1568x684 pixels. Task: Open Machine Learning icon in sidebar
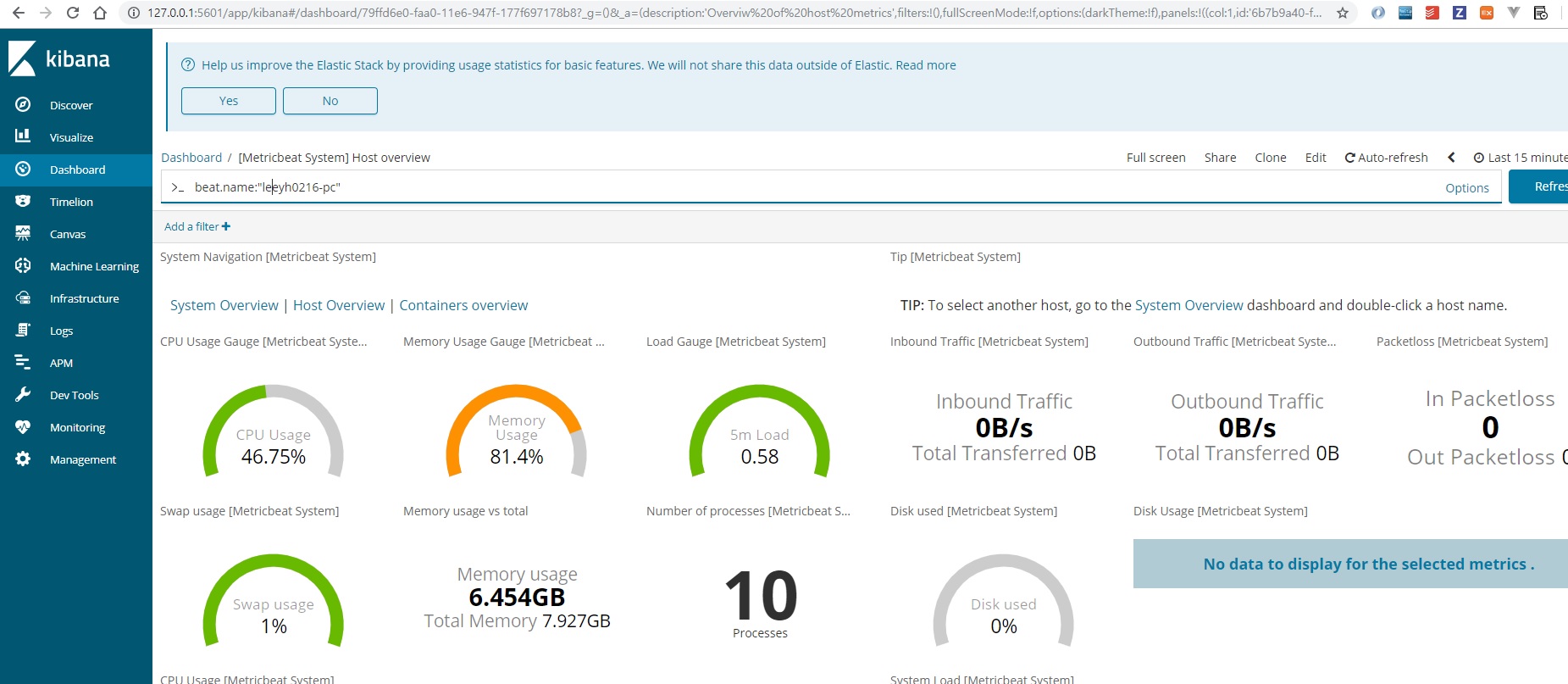tap(23, 265)
